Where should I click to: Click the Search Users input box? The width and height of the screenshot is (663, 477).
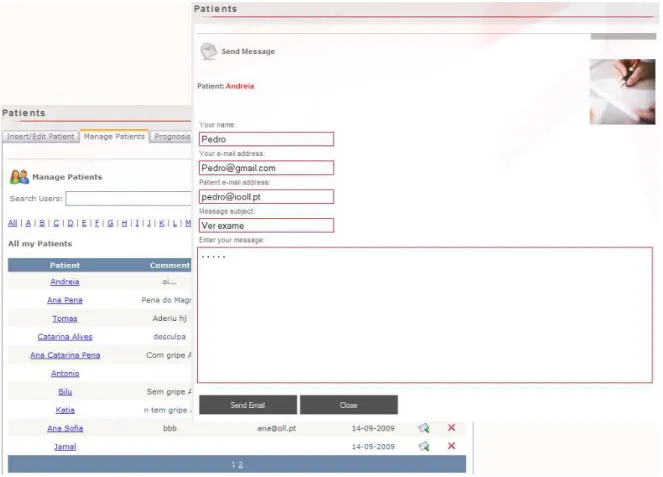(x=129, y=198)
